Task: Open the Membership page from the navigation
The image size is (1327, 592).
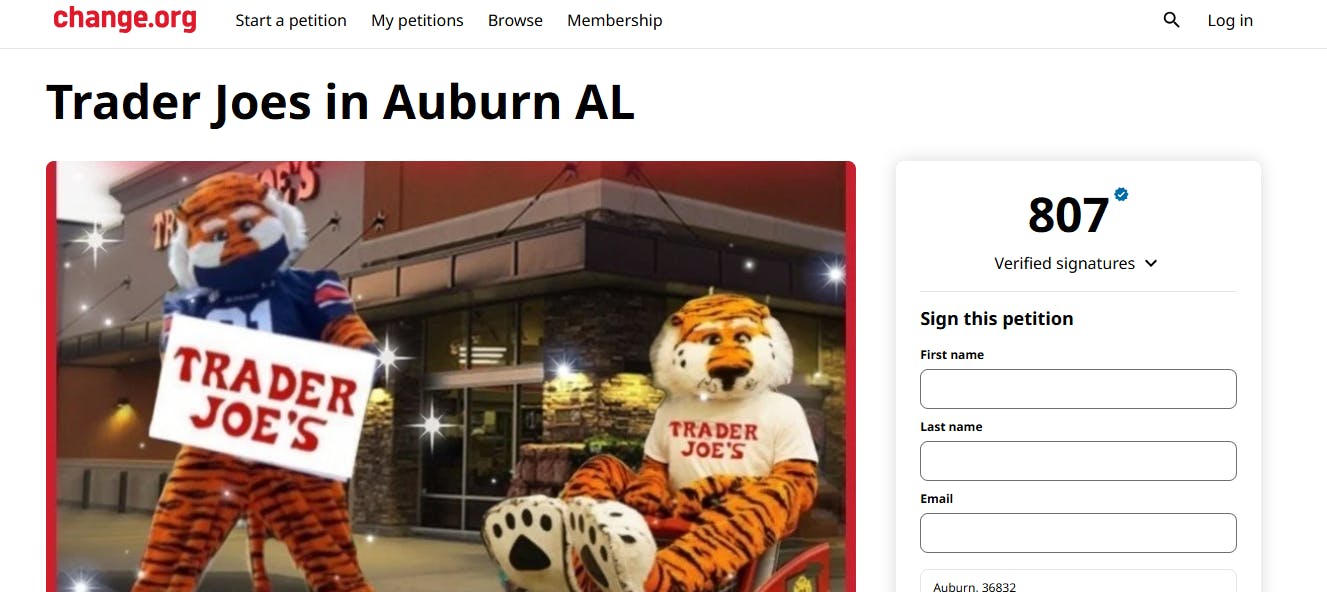Action: point(614,20)
